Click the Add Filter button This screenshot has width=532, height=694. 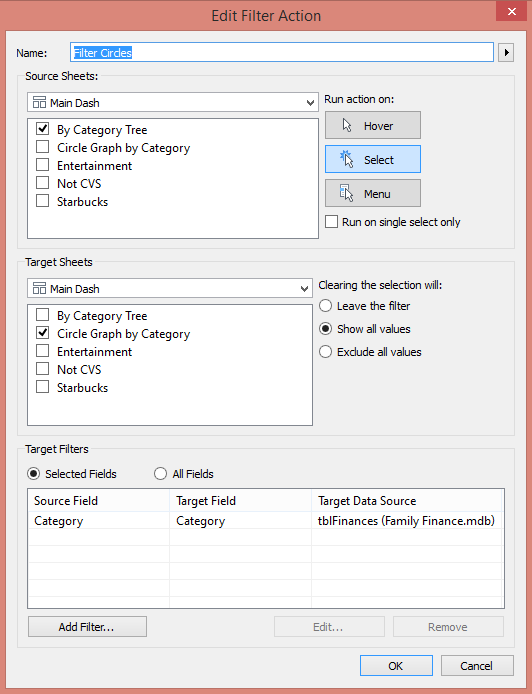(87, 627)
